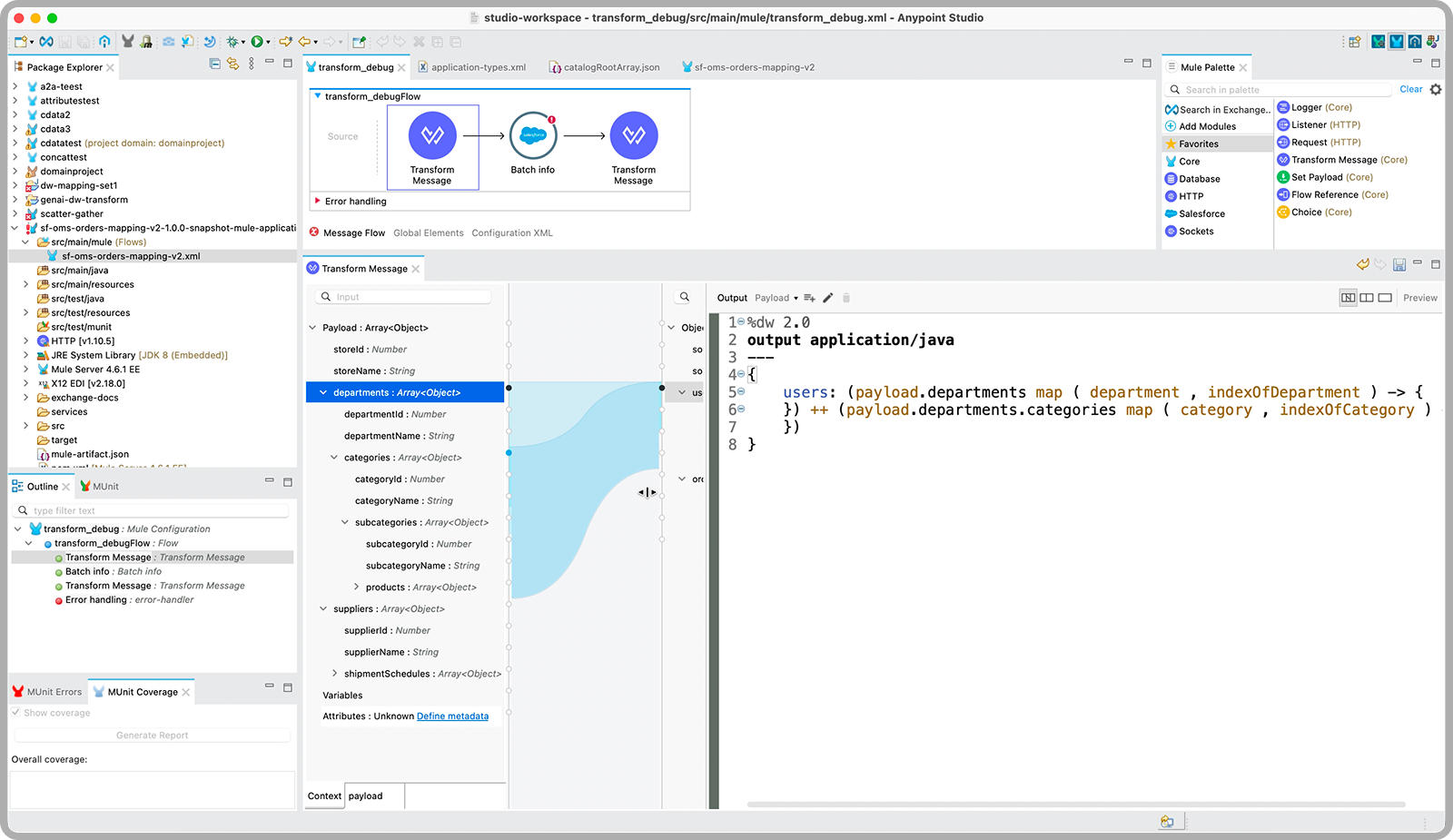Switch to graphic and script split view

point(1349,298)
